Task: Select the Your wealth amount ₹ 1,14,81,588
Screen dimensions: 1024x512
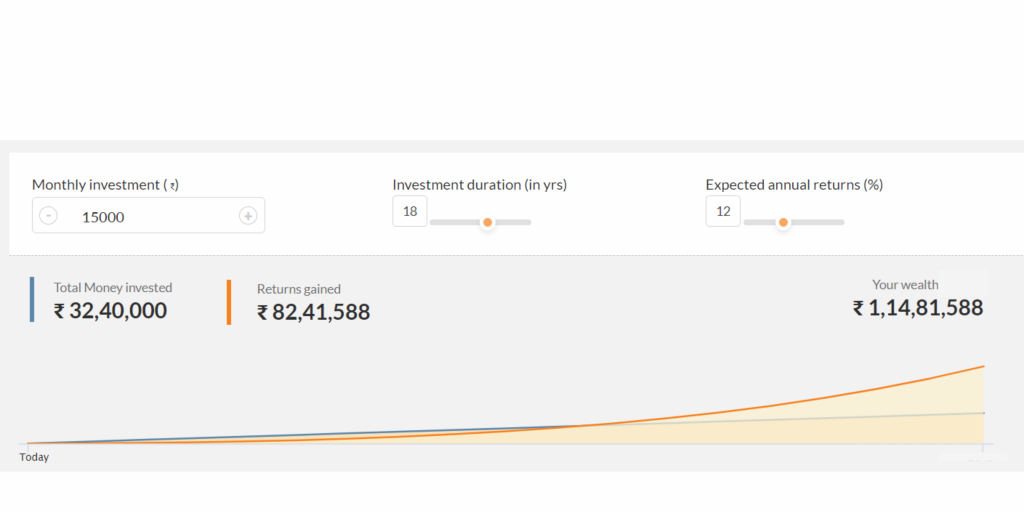Action: (x=918, y=308)
